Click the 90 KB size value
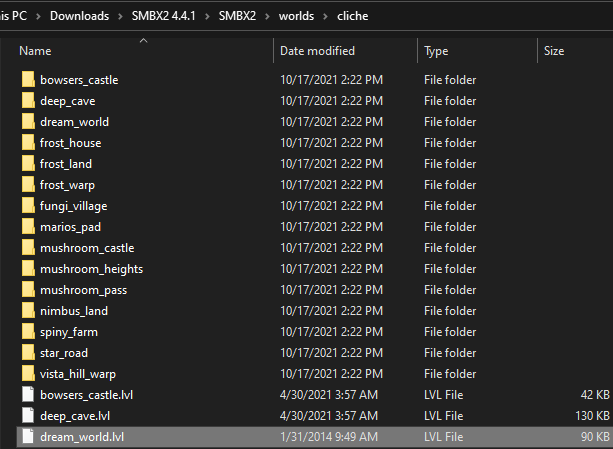Image resolution: width=613 pixels, height=449 pixels. coord(595,437)
